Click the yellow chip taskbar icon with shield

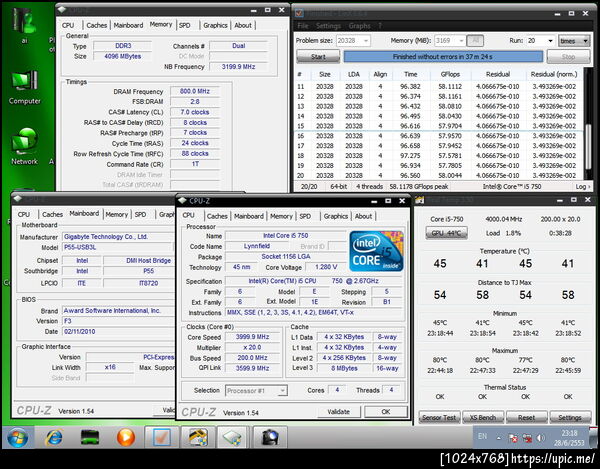pyautogui.click(x=198, y=437)
